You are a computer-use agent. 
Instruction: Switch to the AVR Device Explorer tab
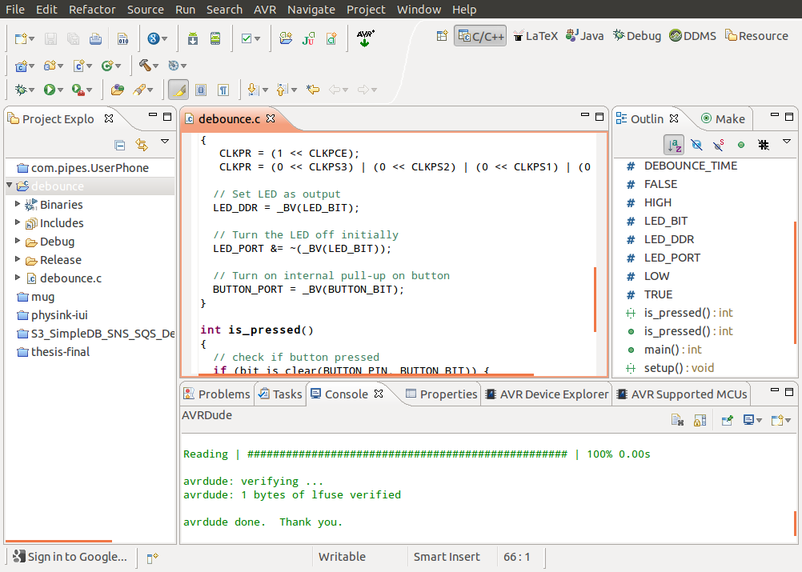tap(547, 394)
